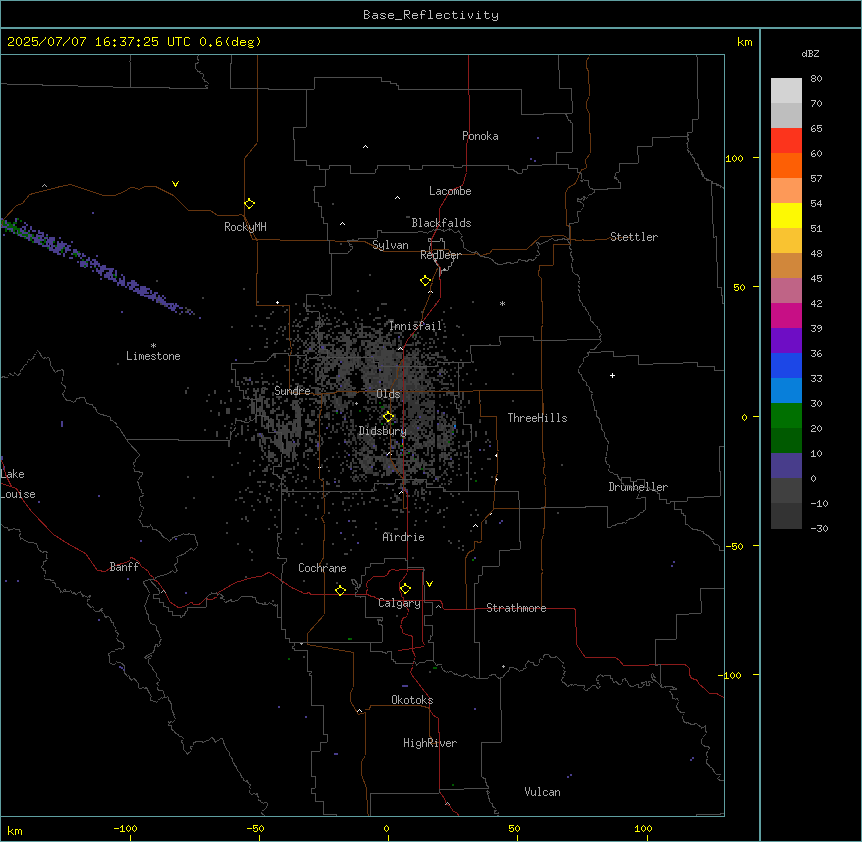Click the yellow diamond marker above Calgary label
862x842 pixels.
click(x=405, y=589)
